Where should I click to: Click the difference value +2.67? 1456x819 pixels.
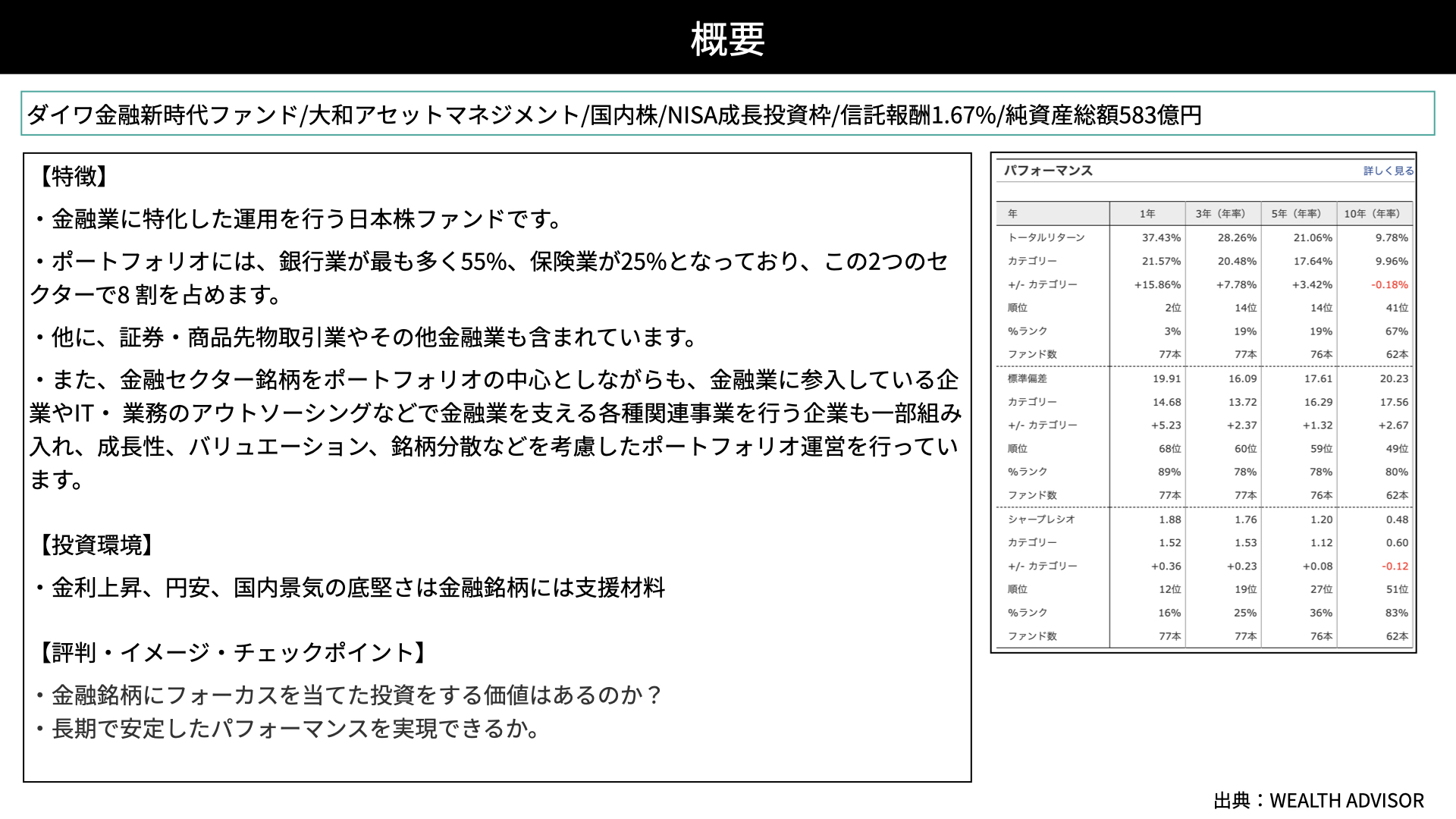pyautogui.click(x=1393, y=425)
